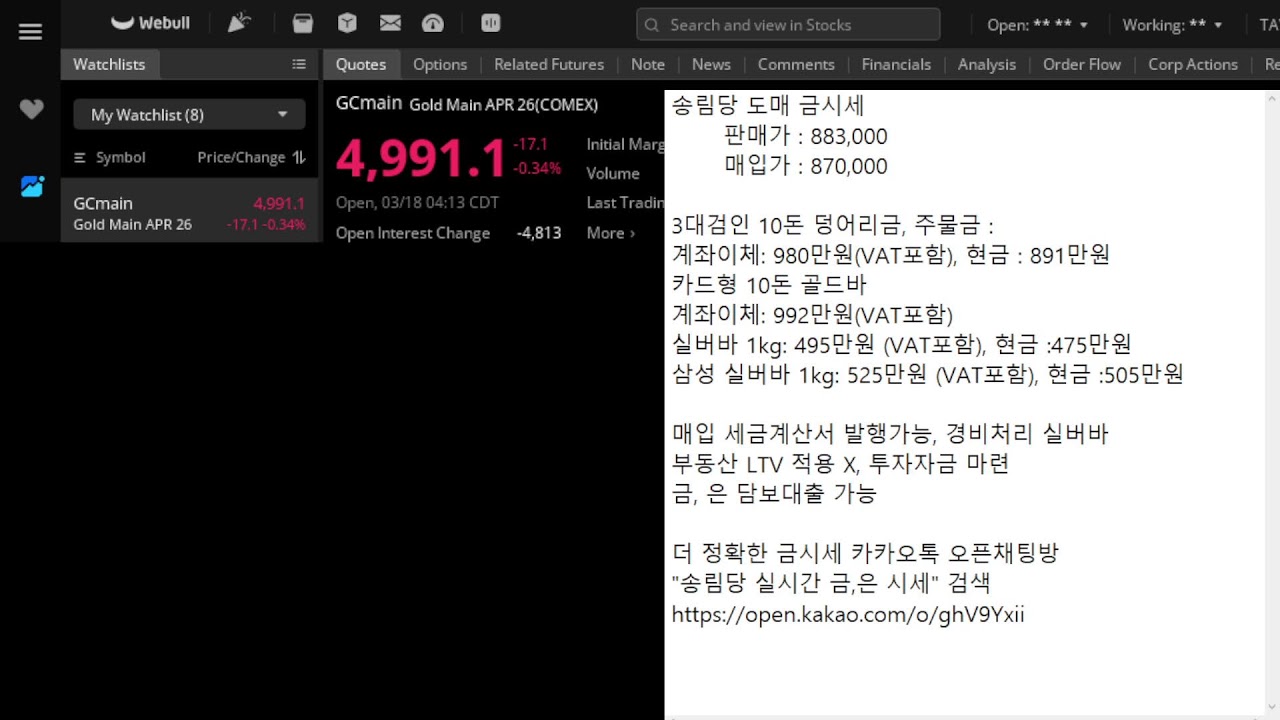This screenshot has width=1280, height=720.
Task: Click the heart favorites sidebar icon
Action: 31,109
